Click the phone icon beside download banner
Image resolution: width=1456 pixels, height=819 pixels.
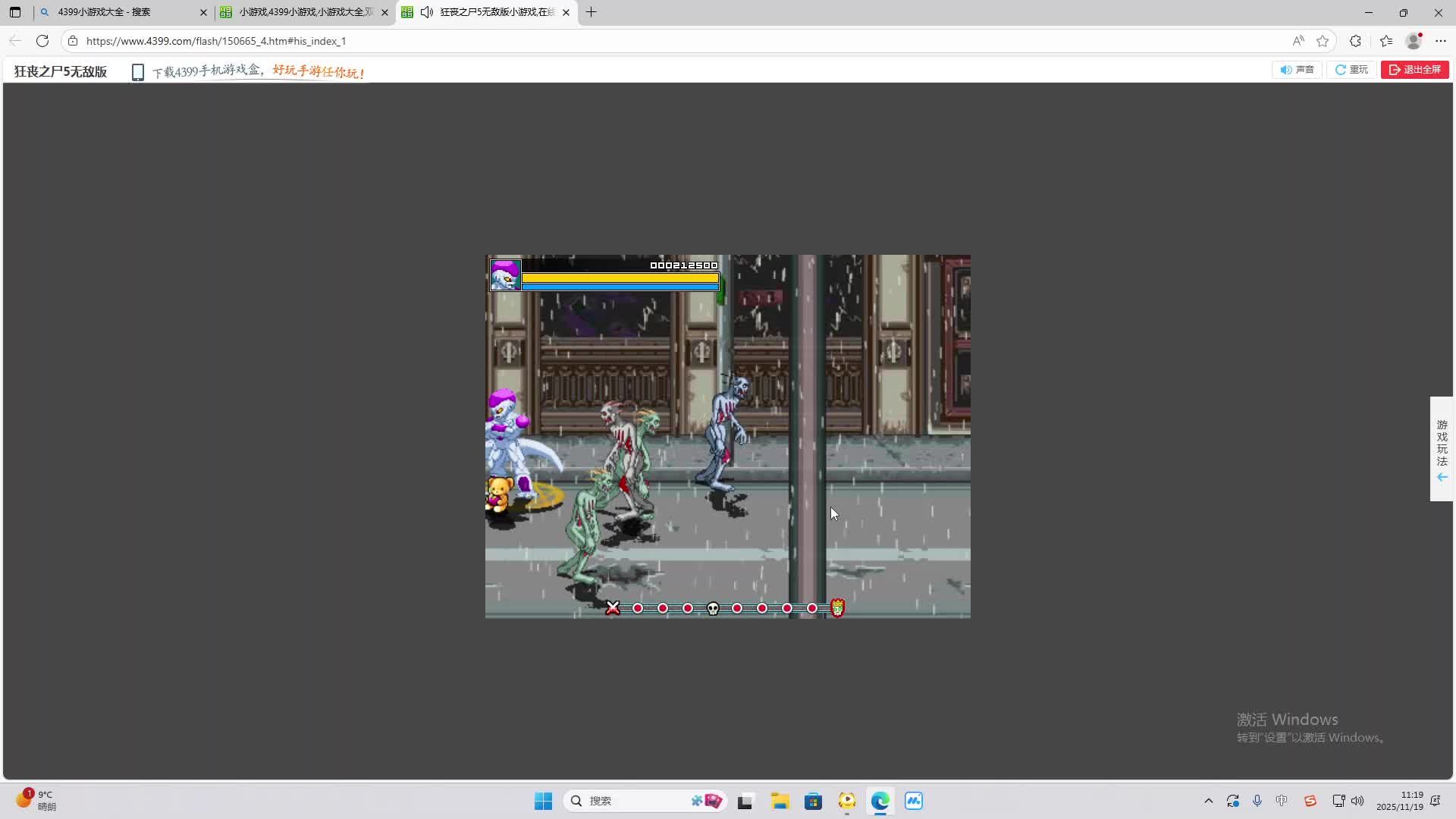137,72
